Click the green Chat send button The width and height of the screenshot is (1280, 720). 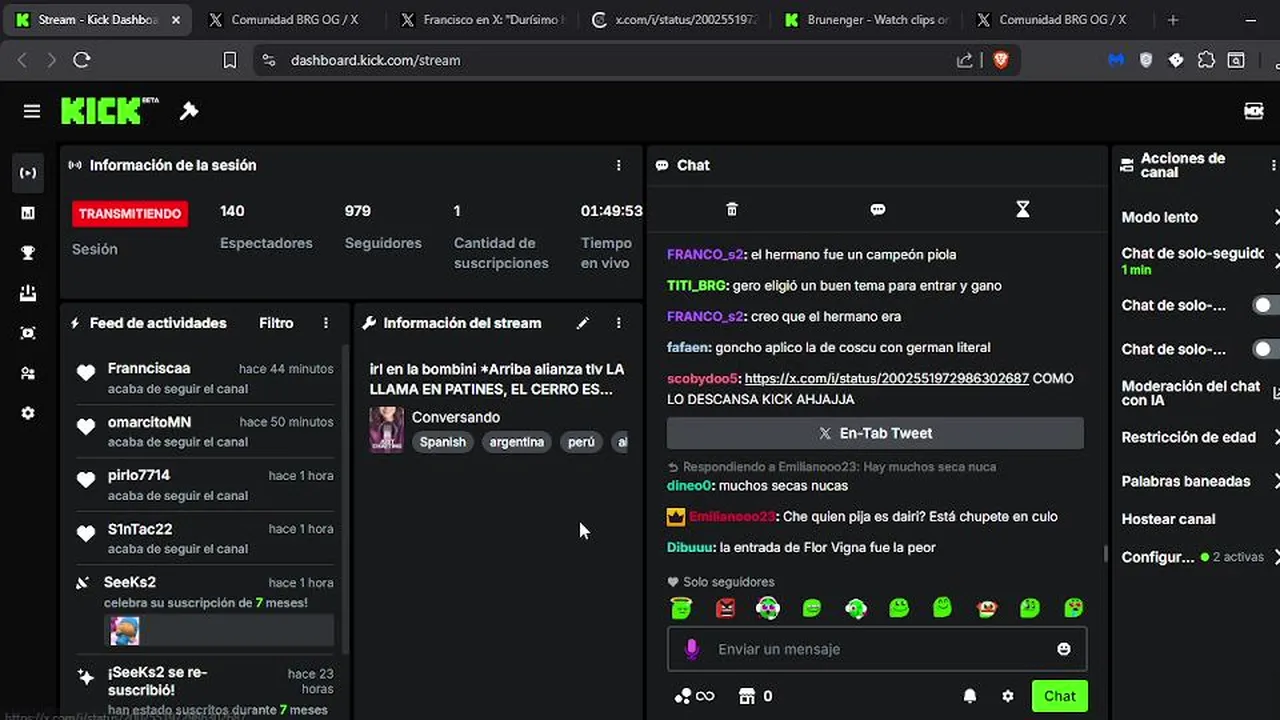[1060, 696]
